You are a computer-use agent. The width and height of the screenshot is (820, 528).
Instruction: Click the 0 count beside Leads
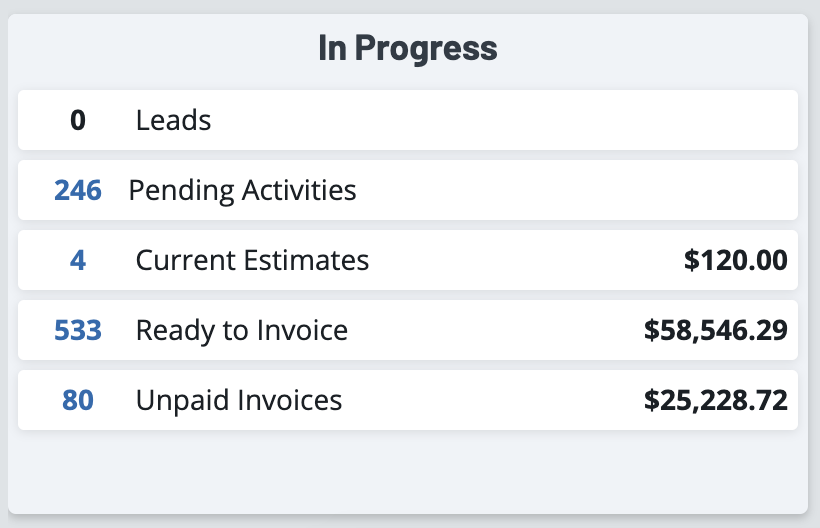(78, 121)
